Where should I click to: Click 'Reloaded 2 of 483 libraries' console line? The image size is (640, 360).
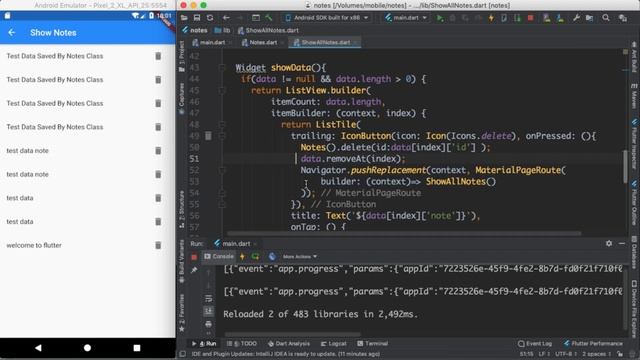point(320,314)
